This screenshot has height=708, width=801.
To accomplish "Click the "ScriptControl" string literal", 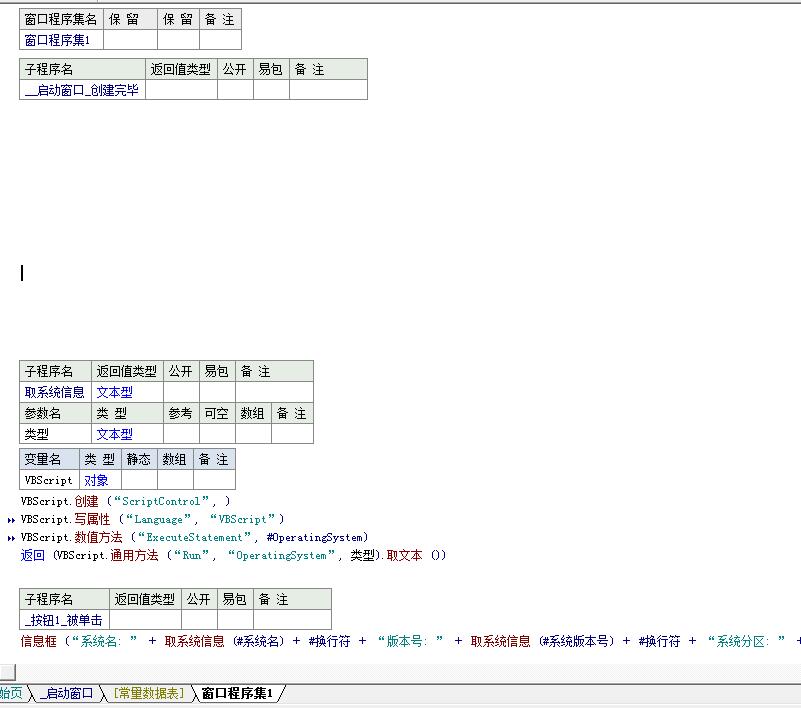I will click(161, 501).
